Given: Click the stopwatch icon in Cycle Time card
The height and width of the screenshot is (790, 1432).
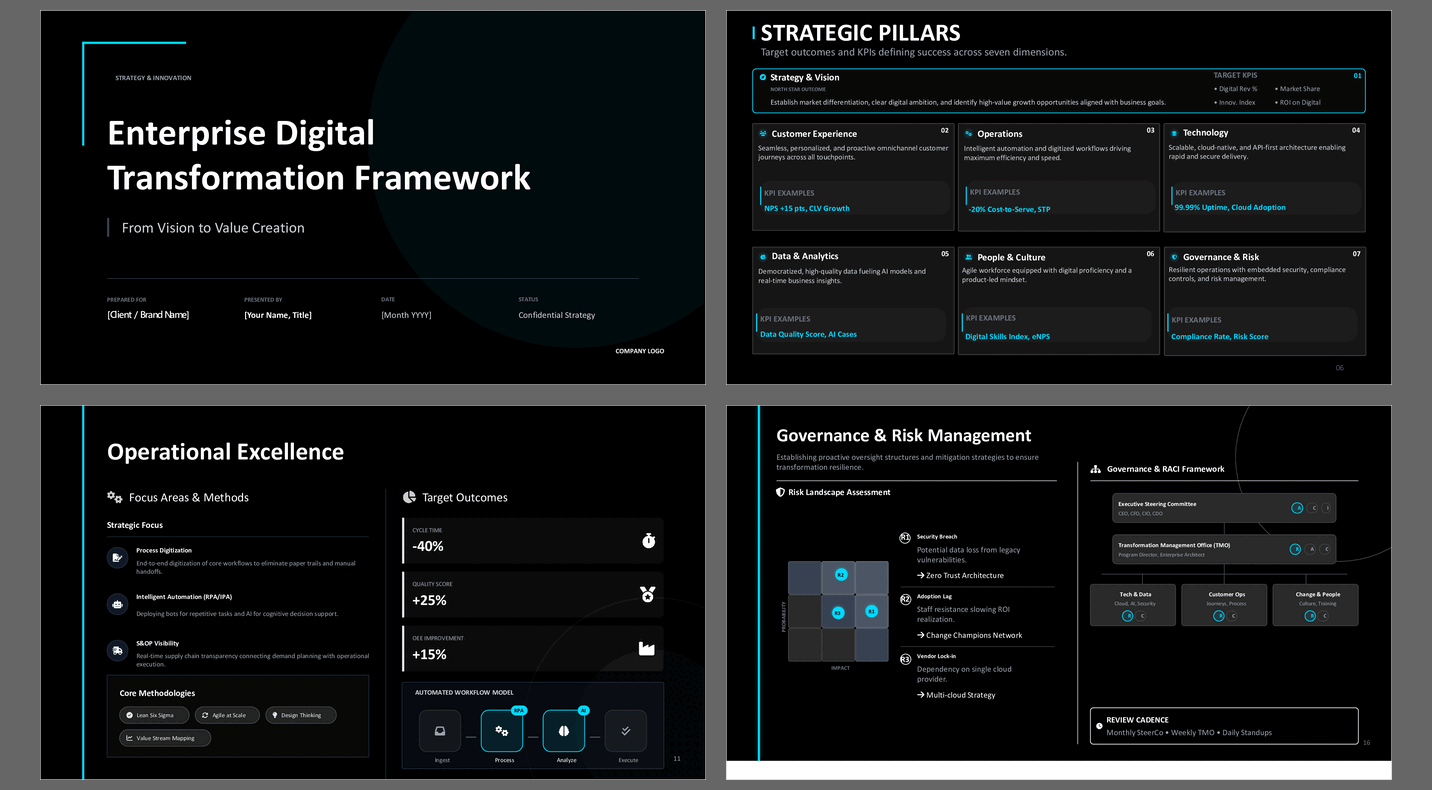Looking at the screenshot, I should (x=648, y=541).
